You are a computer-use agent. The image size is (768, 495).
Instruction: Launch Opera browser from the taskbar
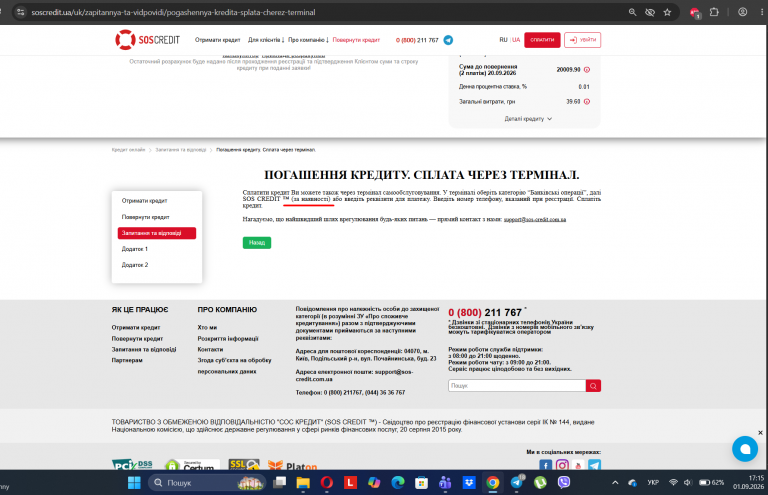327,483
